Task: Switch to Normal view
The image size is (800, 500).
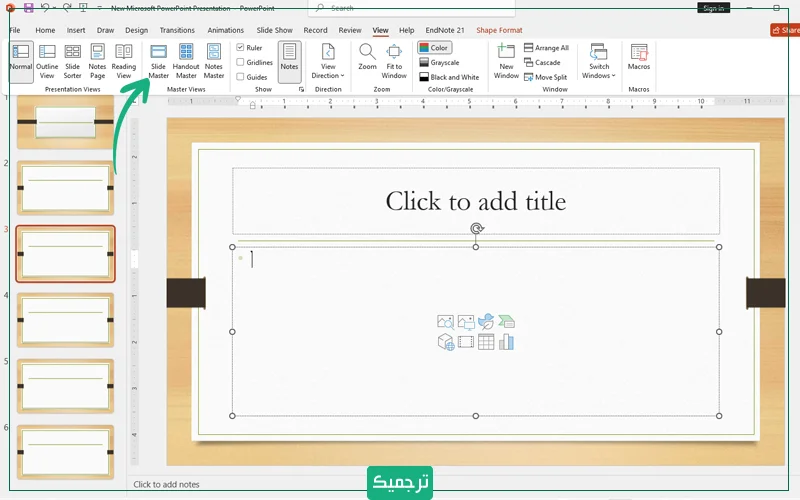Action: pos(21,61)
